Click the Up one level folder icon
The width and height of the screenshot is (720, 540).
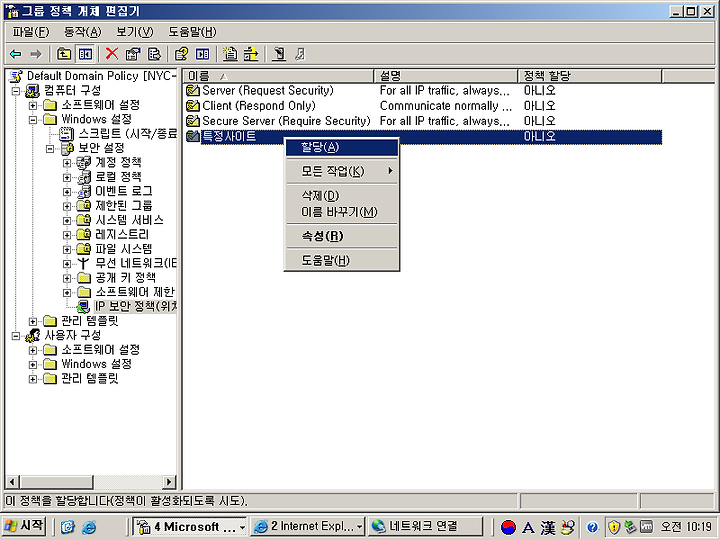click(63, 54)
